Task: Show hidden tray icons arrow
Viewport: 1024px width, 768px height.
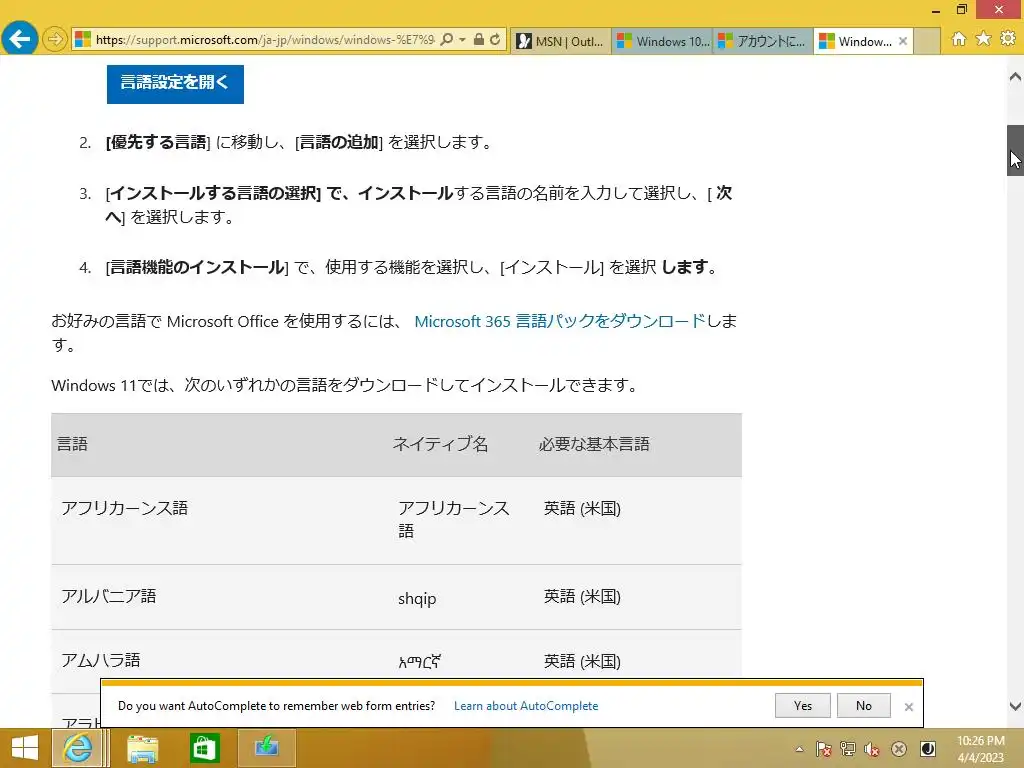Action: tap(799, 749)
